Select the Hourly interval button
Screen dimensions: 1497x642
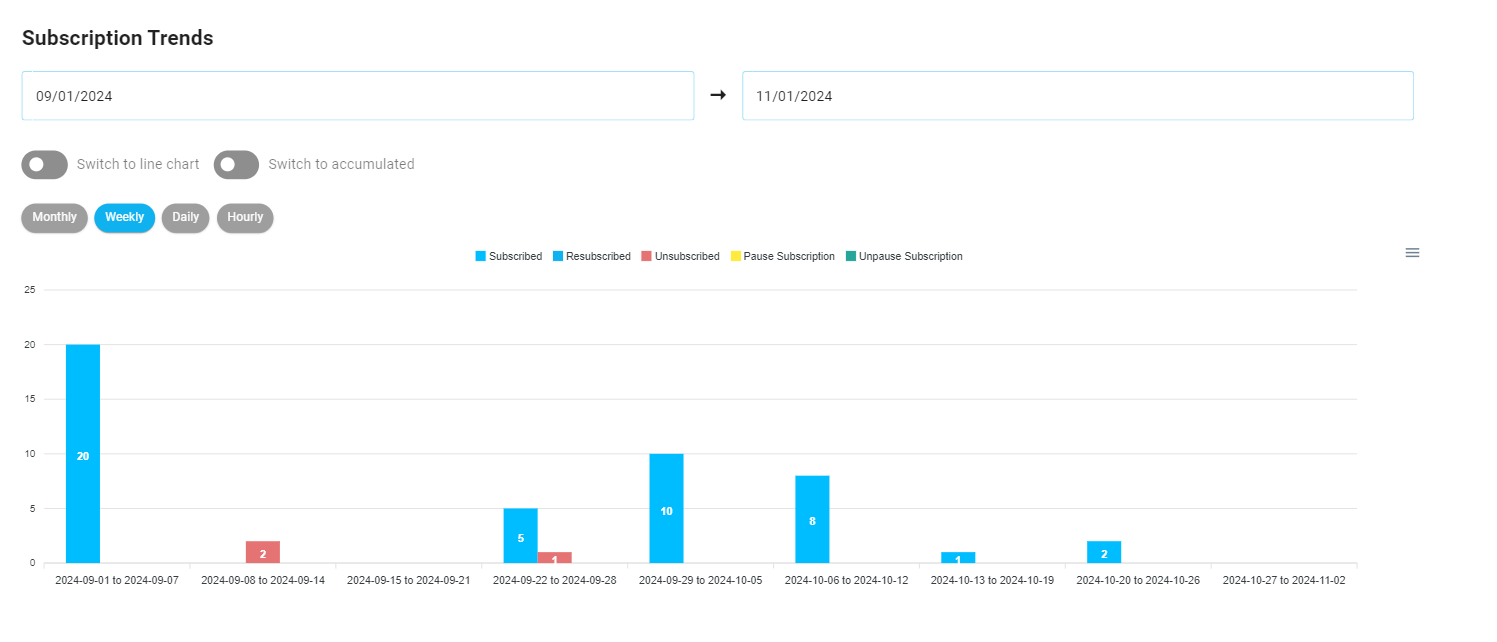point(245,218)
